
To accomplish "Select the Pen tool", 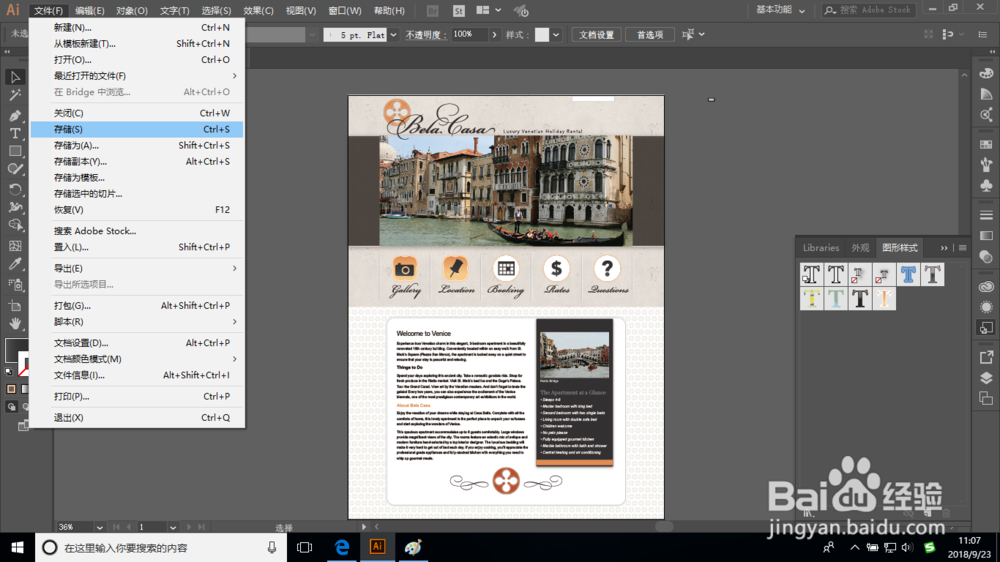I will coord(15,115).
